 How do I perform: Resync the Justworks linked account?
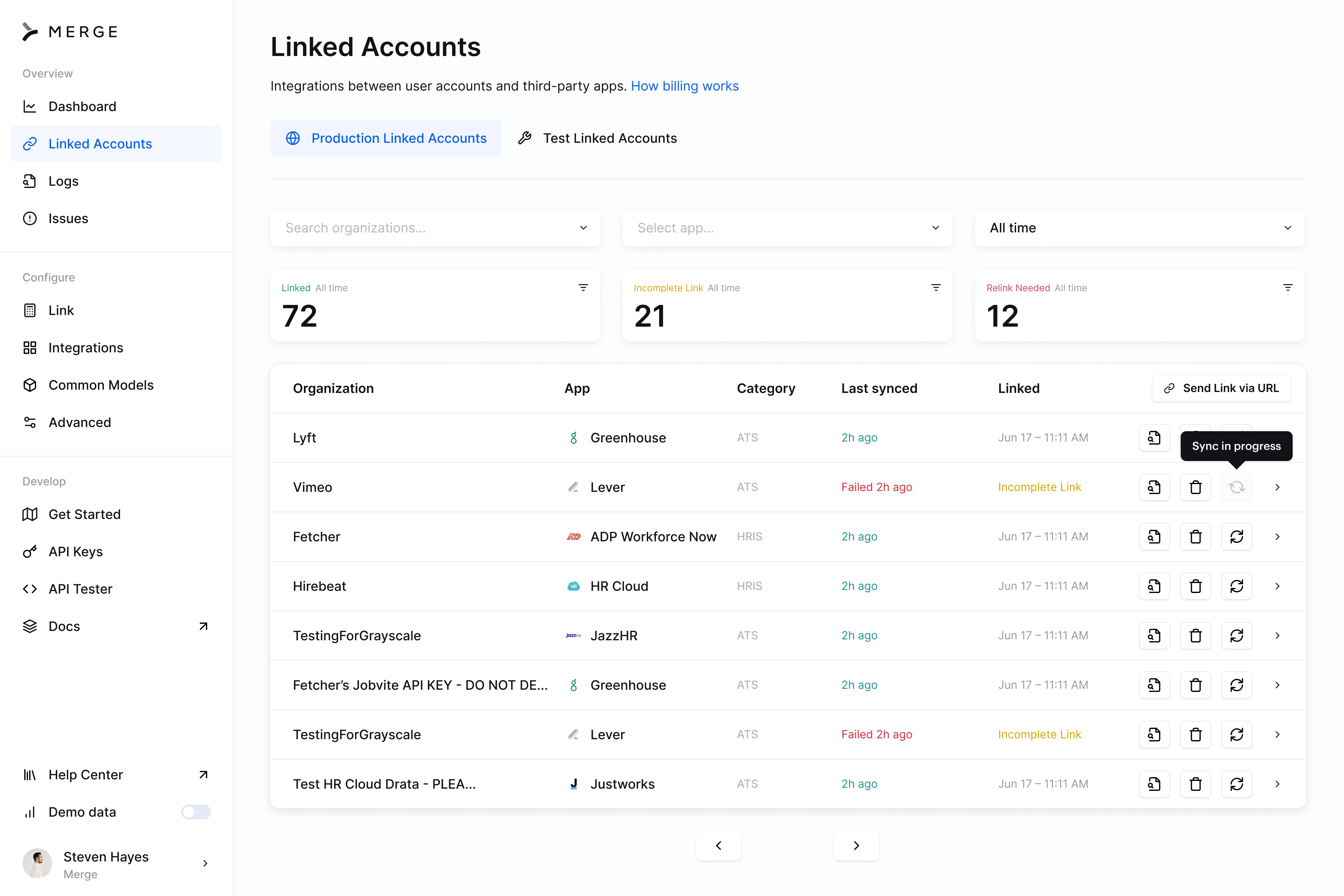click(x=1237, y=784)
